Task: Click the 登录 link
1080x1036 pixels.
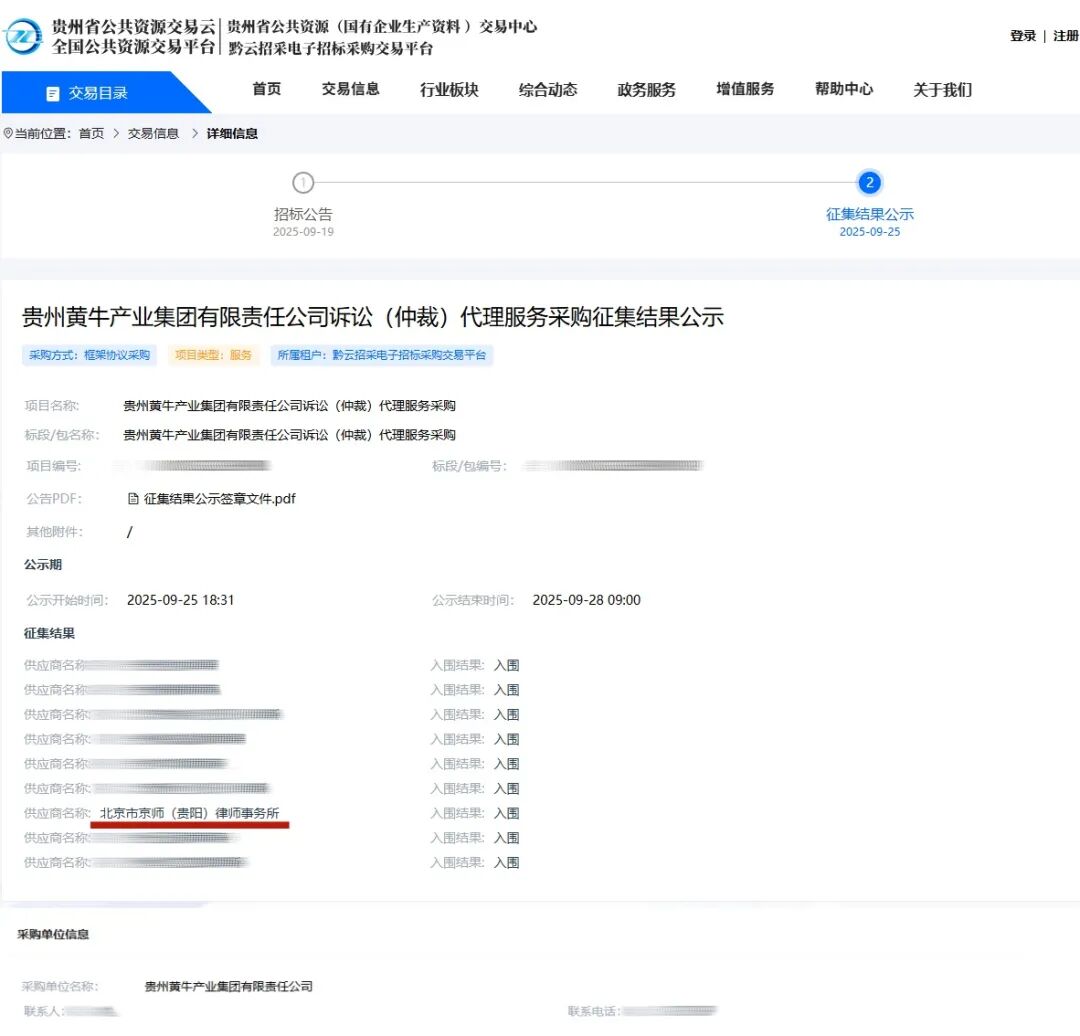Action: [x=1022, y=36]
